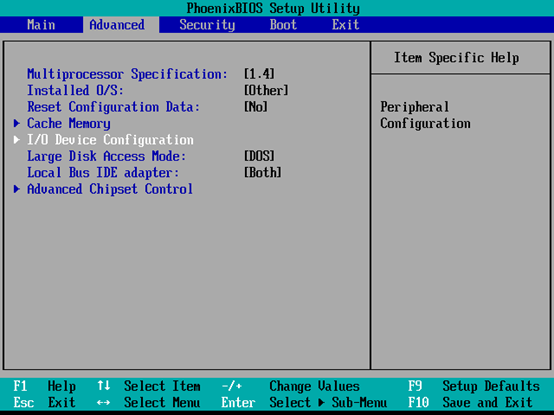Select Multiprocessor Specification label

[128, 75]
